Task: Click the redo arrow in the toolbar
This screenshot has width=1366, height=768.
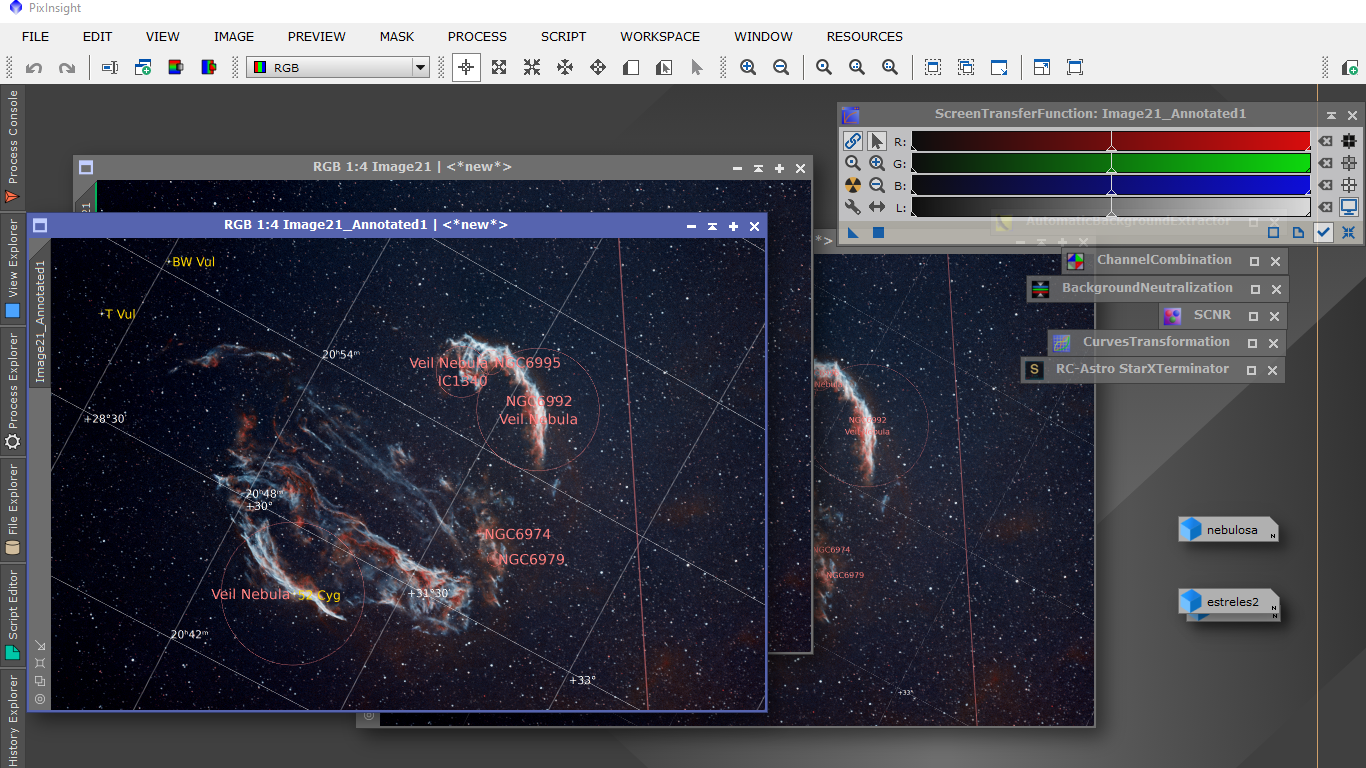Action: coord(67,68)
